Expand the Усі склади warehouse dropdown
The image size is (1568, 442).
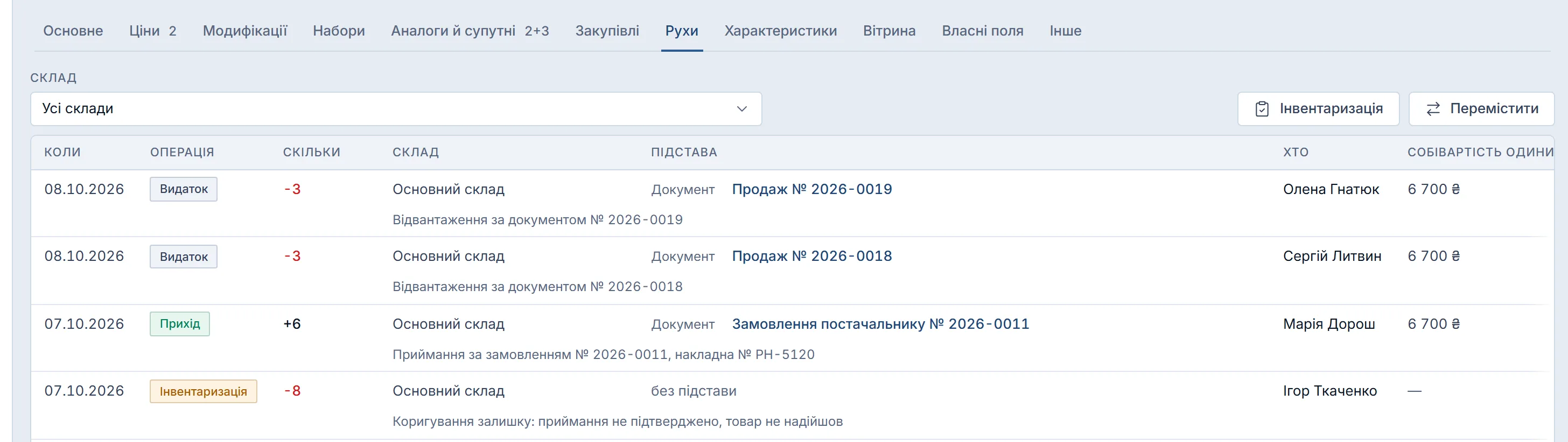pyautogui.click(x=396, y=109)
